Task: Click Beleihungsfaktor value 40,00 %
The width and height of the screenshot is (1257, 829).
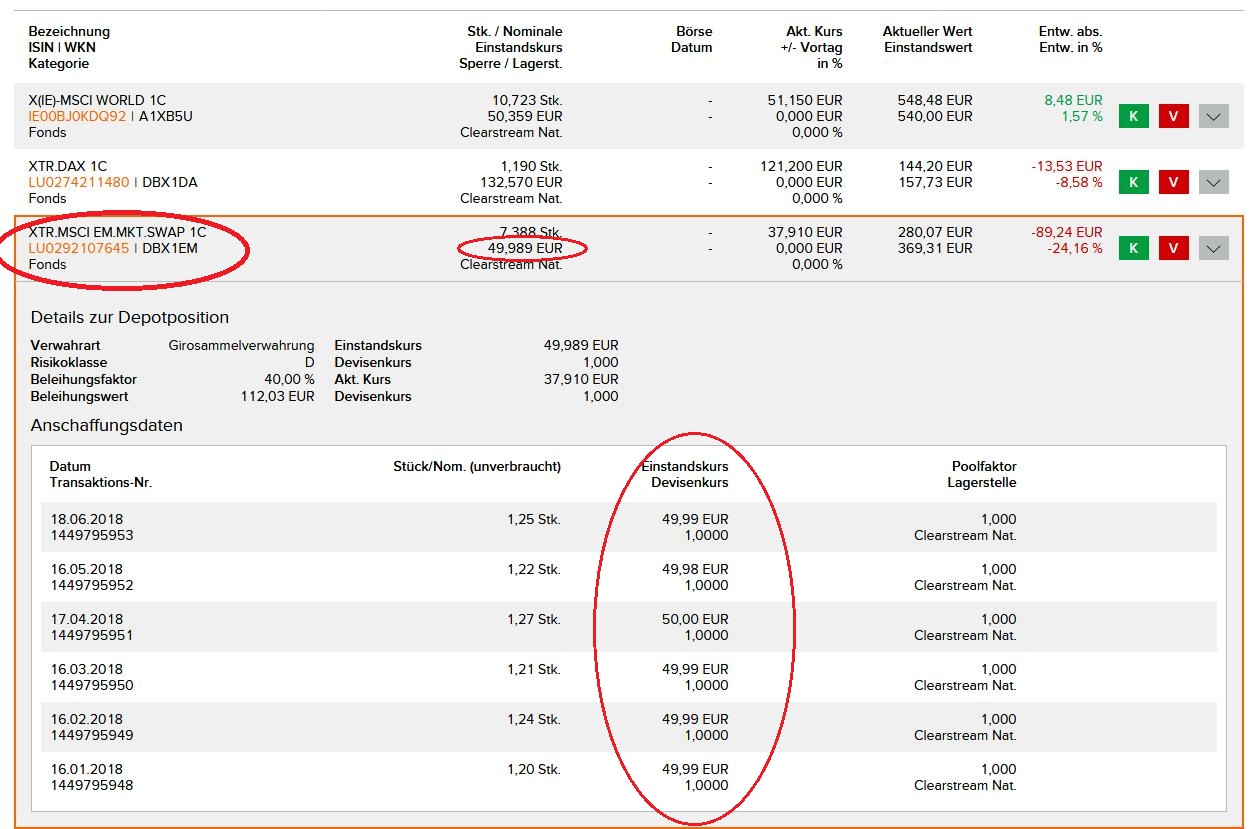Action: 289,380
